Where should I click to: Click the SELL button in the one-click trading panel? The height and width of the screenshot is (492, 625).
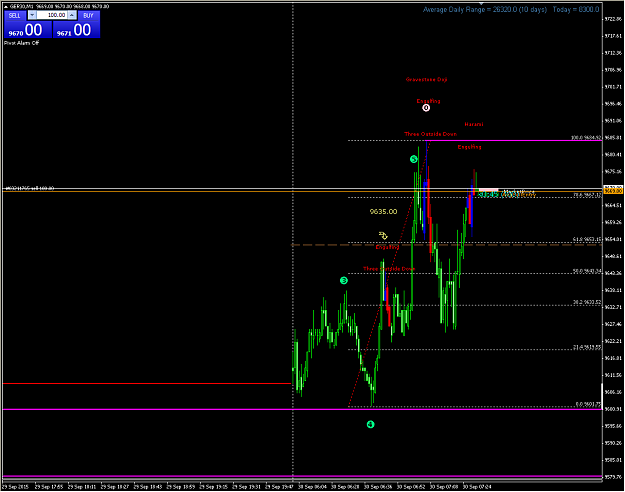pos(15,16)
